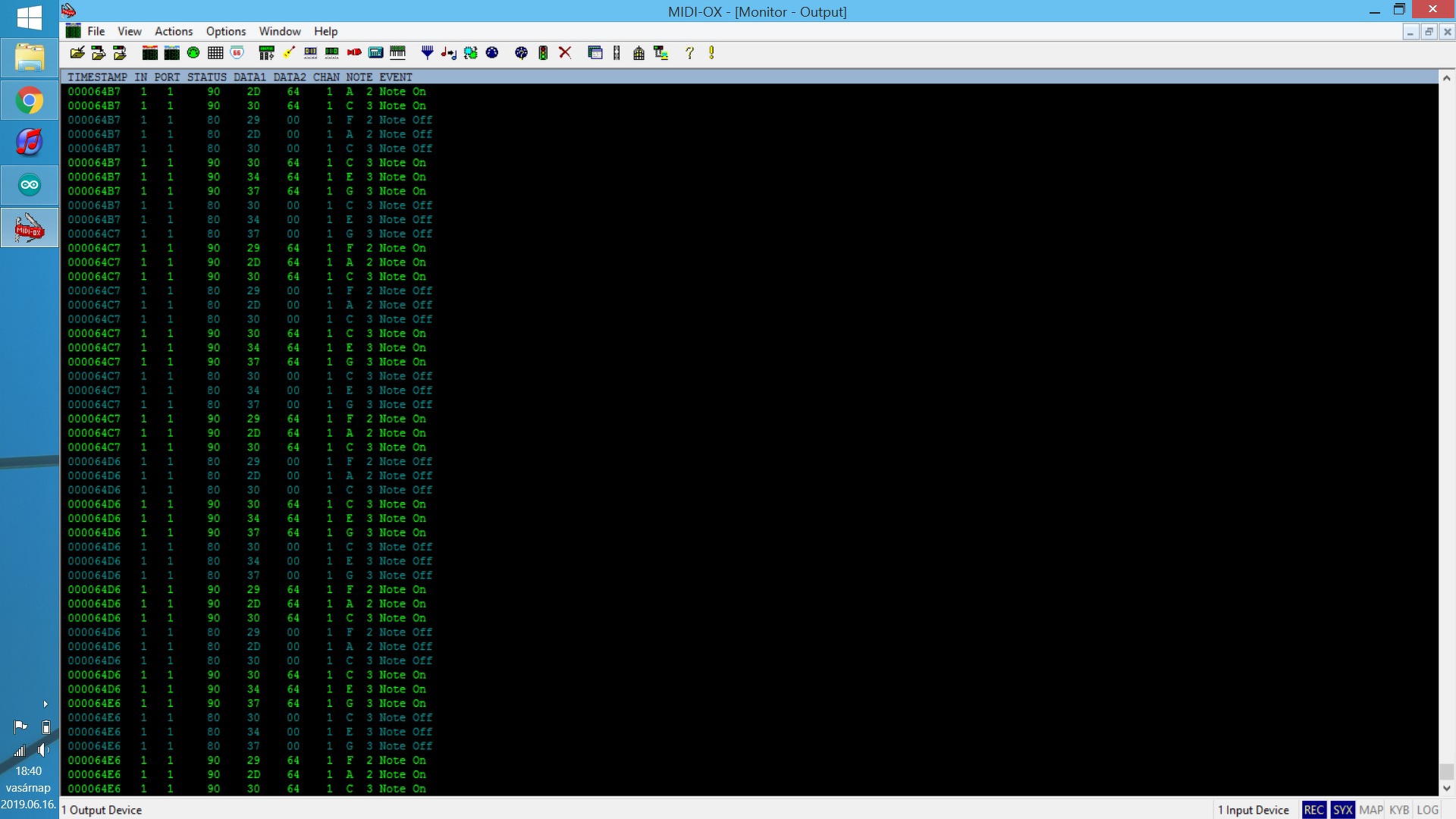Open the Options menu
This screenshot has width=1456, height=819.
click(x=226, y=31)
